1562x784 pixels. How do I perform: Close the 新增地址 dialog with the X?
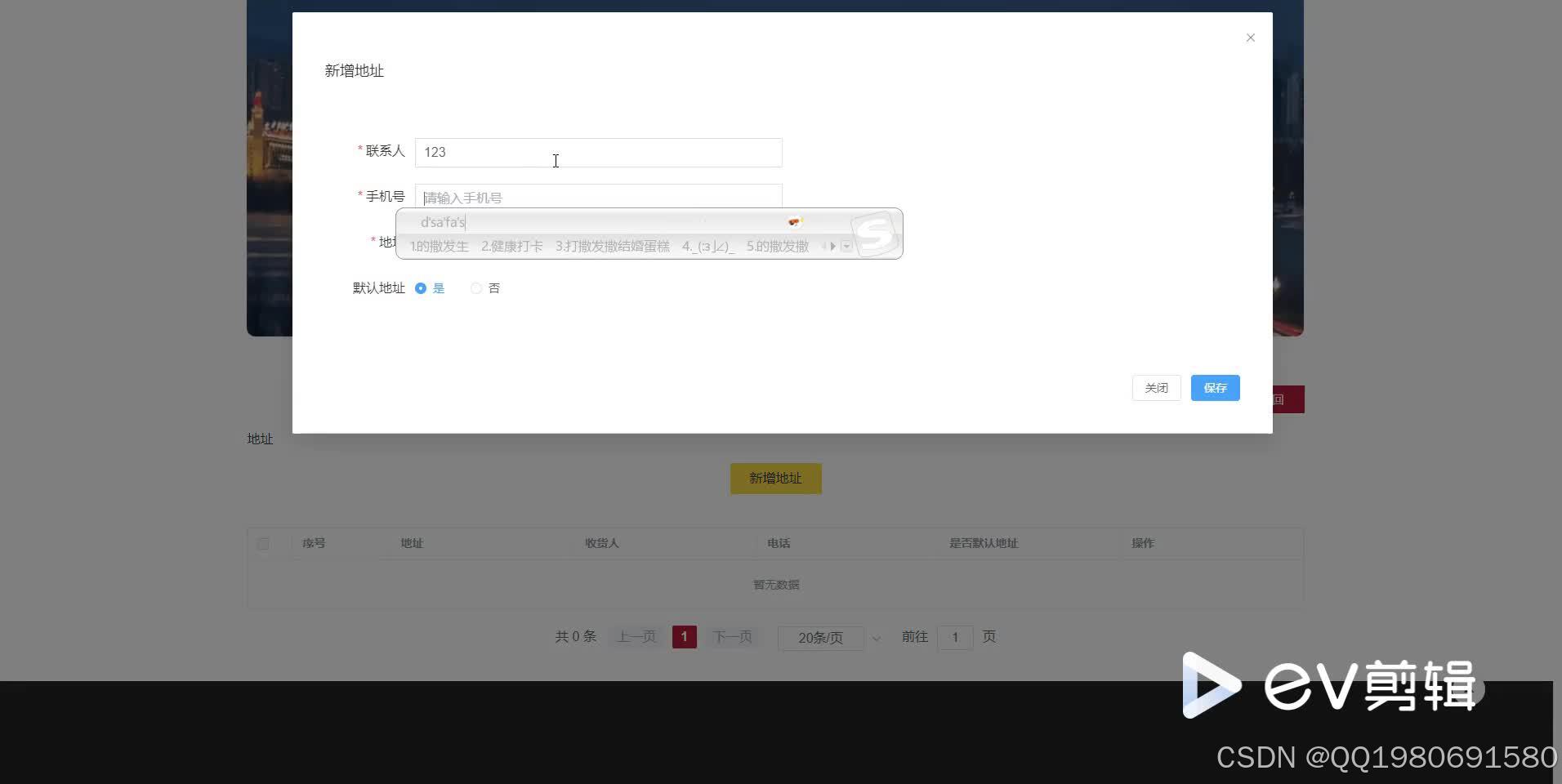pos(1249,38)
